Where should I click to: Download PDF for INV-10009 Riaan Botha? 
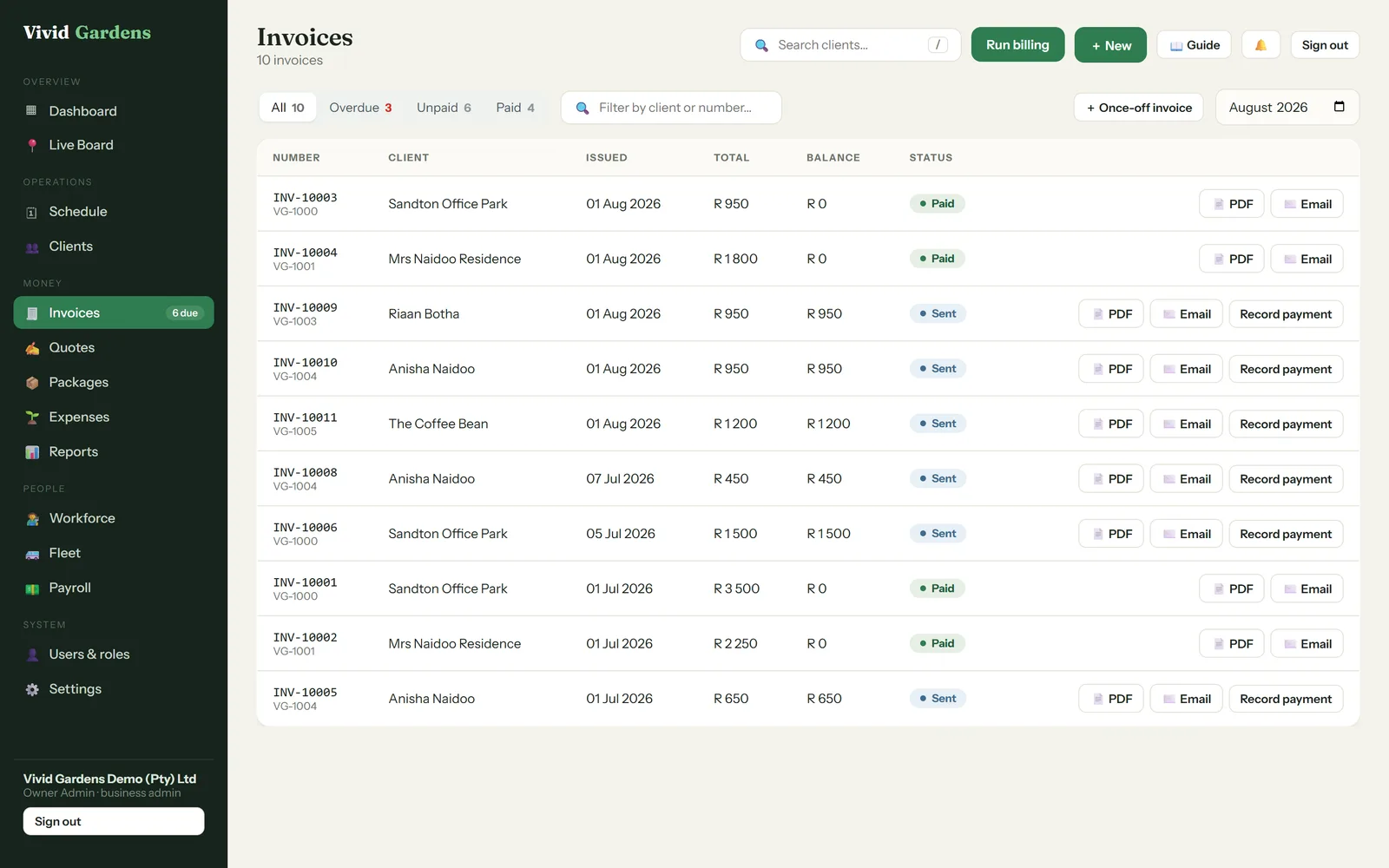[x=1111, y=314]
